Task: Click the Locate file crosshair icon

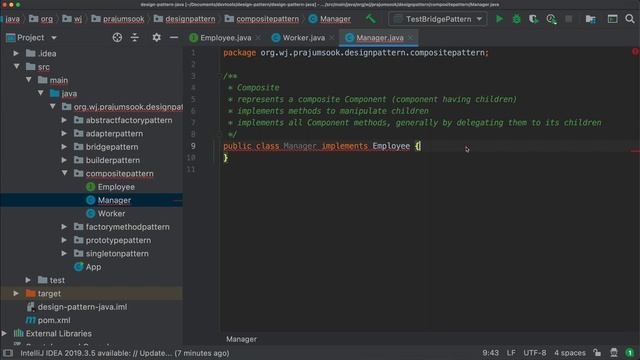Action: pyautogui.click(x=117, y=38)
